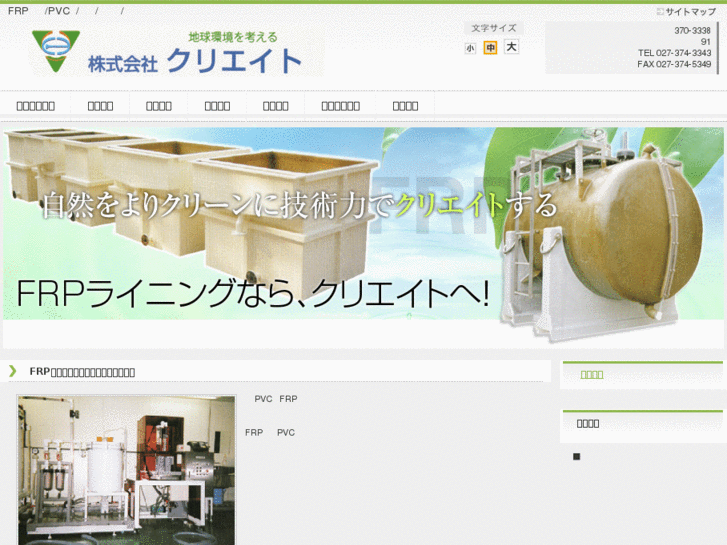Click the FRP lining hero banner image
Viewport: 727px width, 545px height.
(364, 237)
